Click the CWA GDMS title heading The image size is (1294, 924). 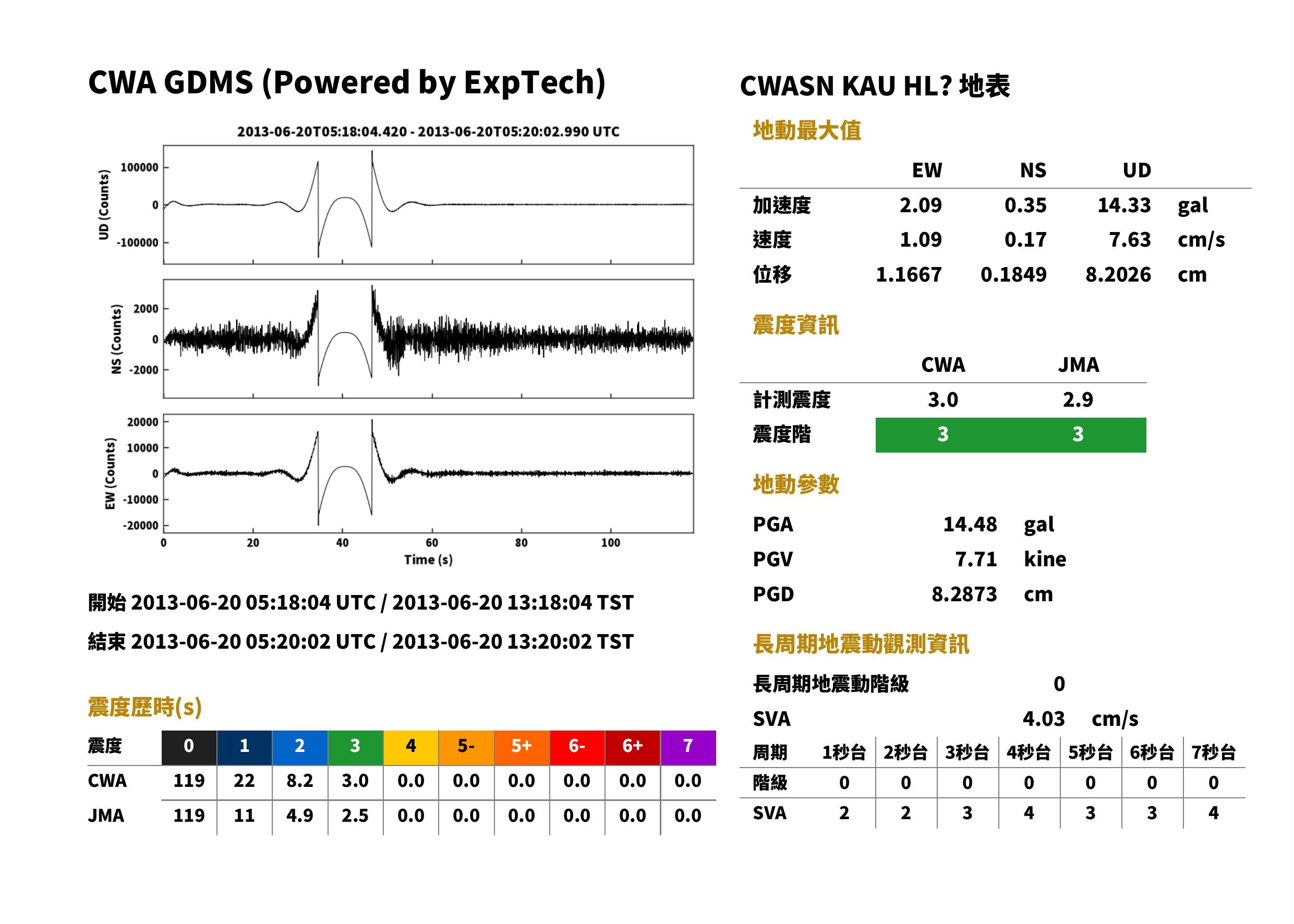pyautogui.click(x=346, y=82)
